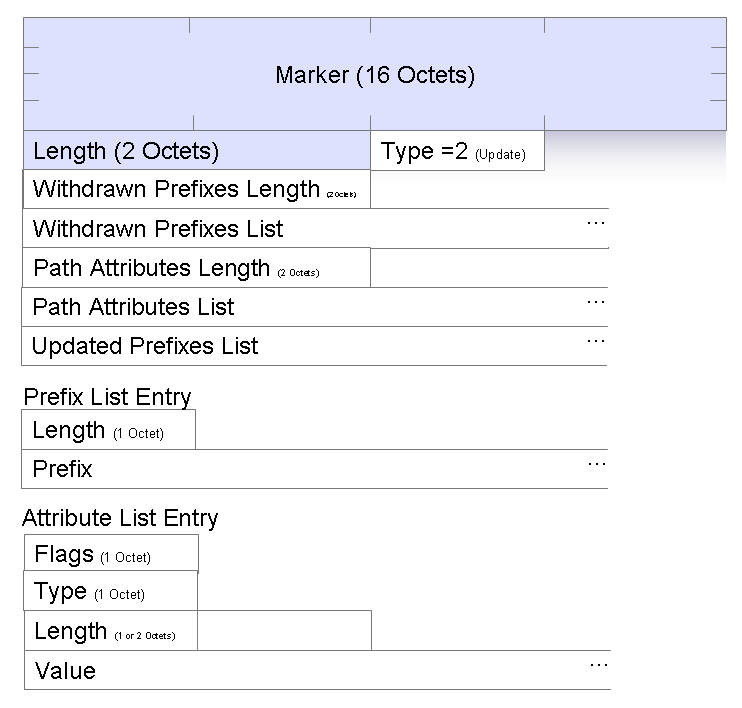Click the Marker (16 Octets) field

(x=374, y=75)
